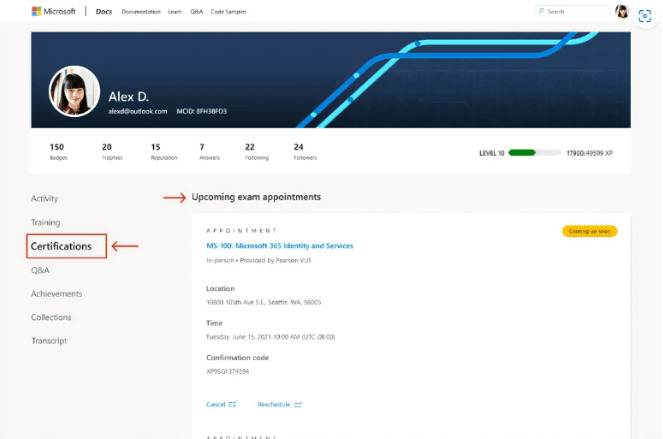Click the Search input field

[573, 11]
